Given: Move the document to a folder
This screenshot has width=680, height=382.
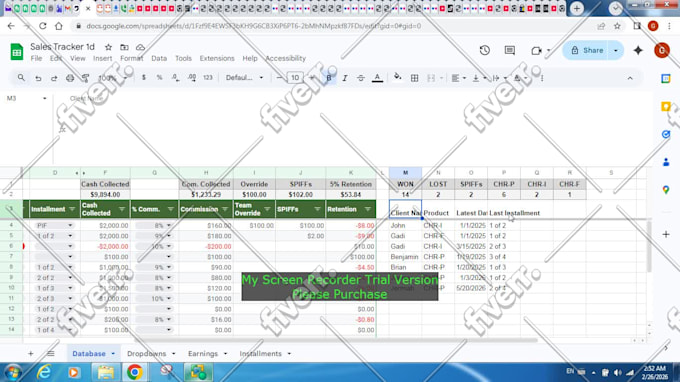Looking at the screenshot, I should click(x=124, y=47).
